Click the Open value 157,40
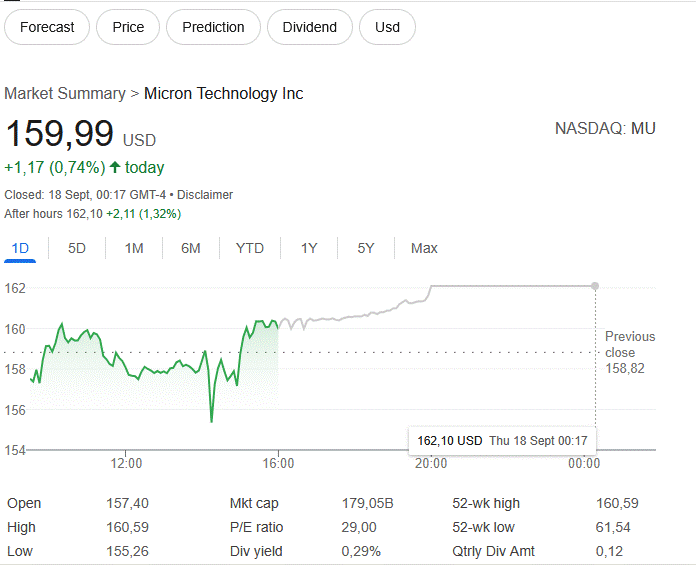The width and height of the screenshot is (696, 565). (127, 503)
